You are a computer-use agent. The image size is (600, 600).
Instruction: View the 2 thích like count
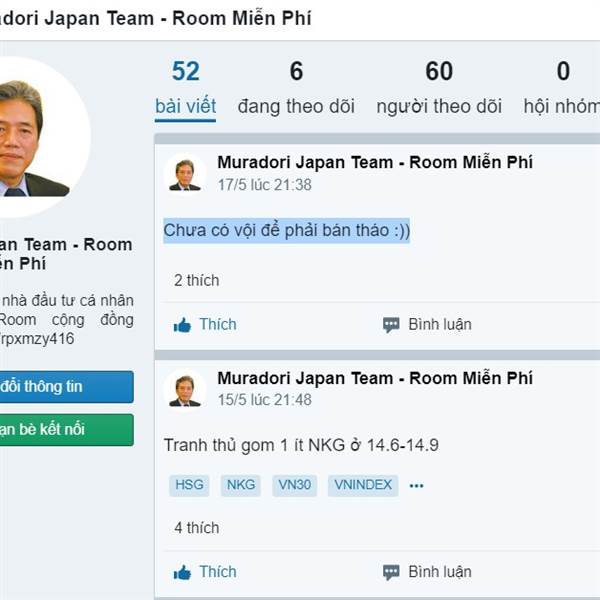coord(196,281)
